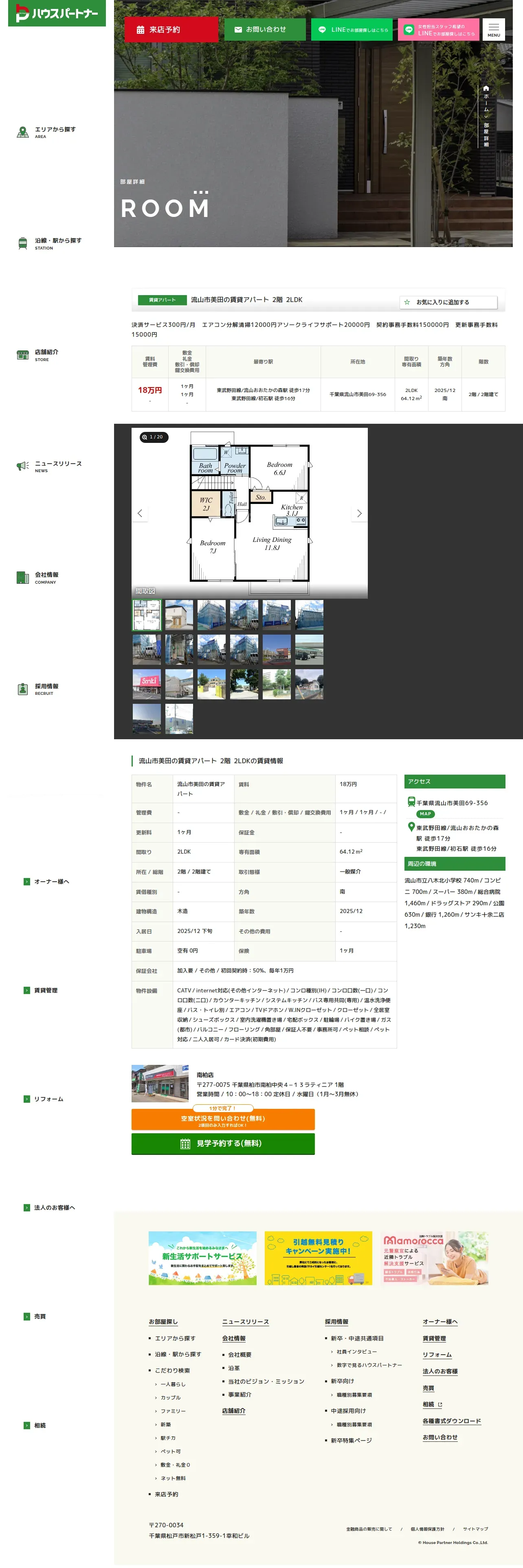The width and height of the screenshot is (523, 1568).
Task: Click the 部屋詳細 breadcrumb text
Action: [486, 134]
